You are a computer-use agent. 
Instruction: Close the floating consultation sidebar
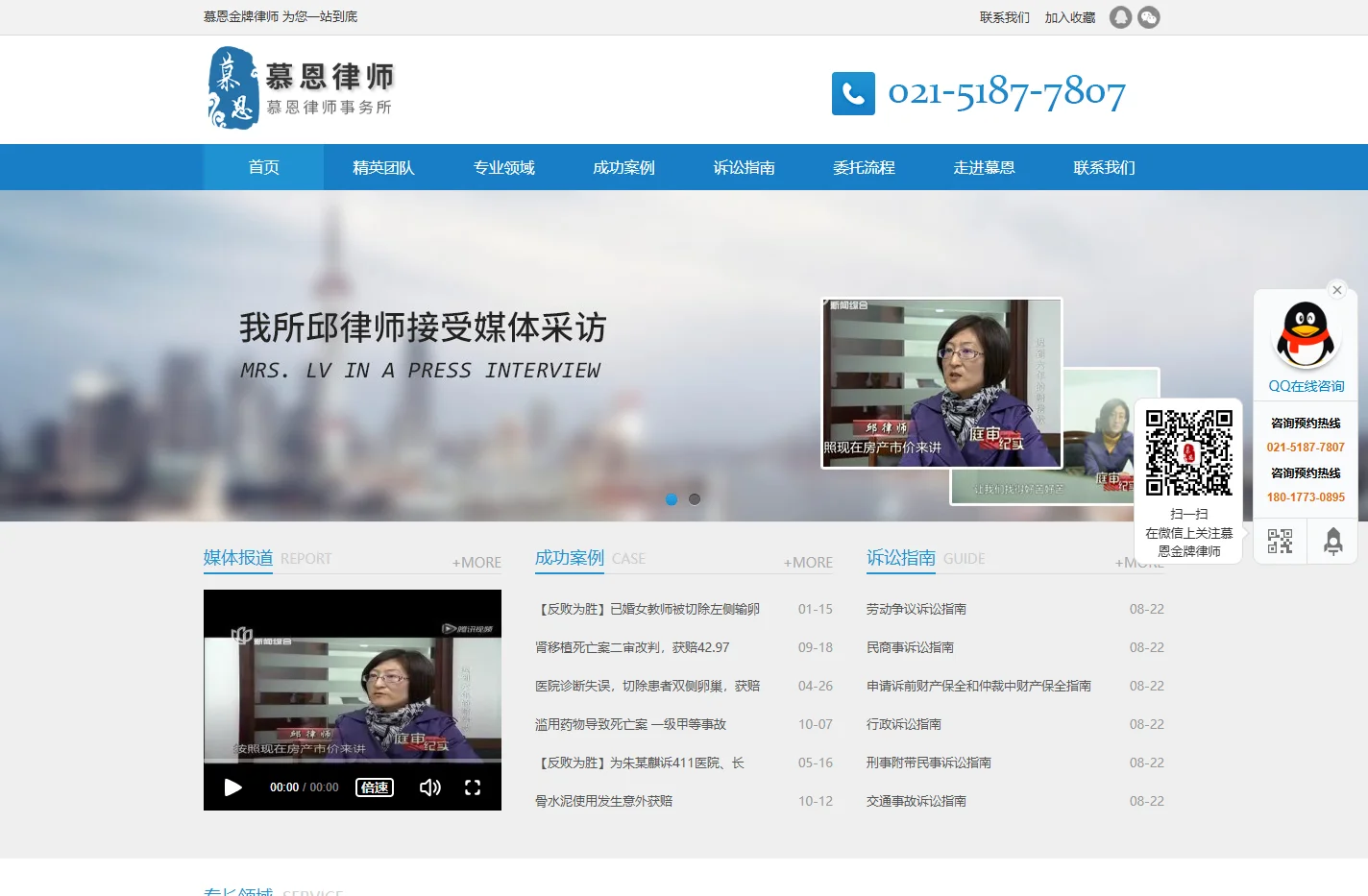point(1336,290)
